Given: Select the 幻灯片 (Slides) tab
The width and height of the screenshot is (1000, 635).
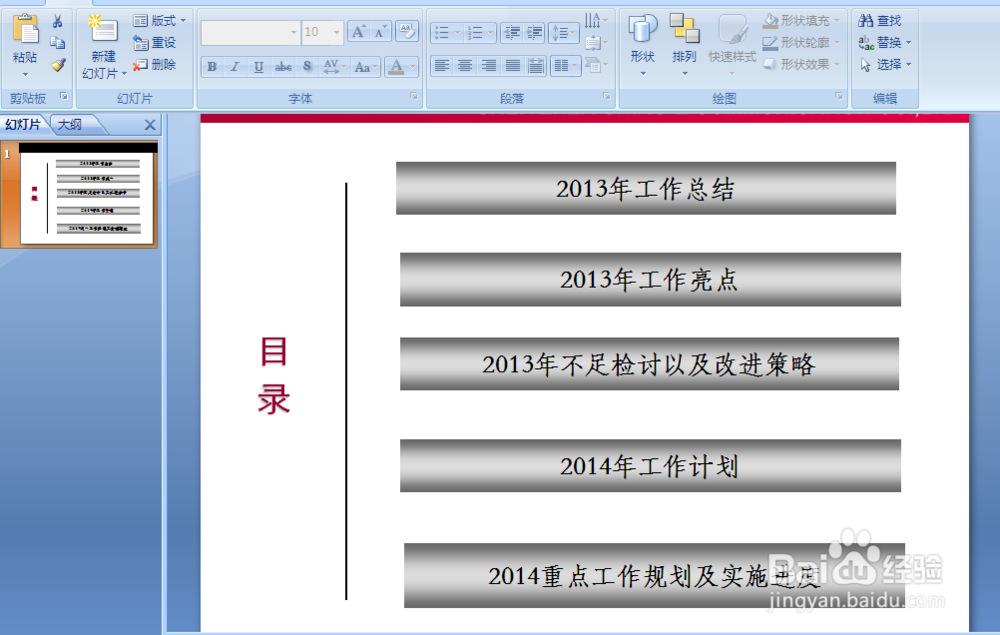Looking at the screenshot, I should pyautogui.click(x=22, y=124).
